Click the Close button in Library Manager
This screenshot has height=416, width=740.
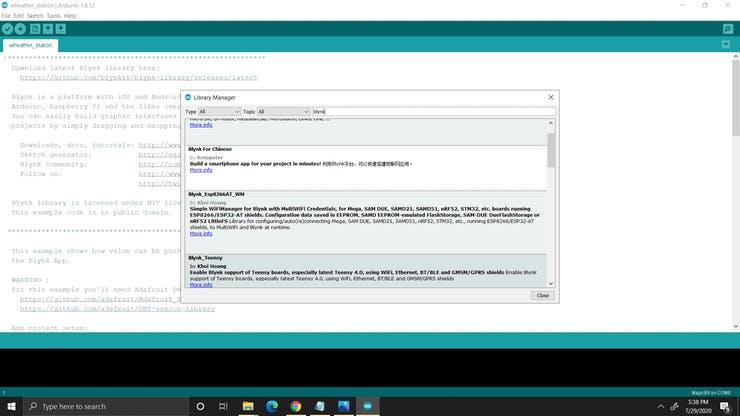(x=542, y=296)
